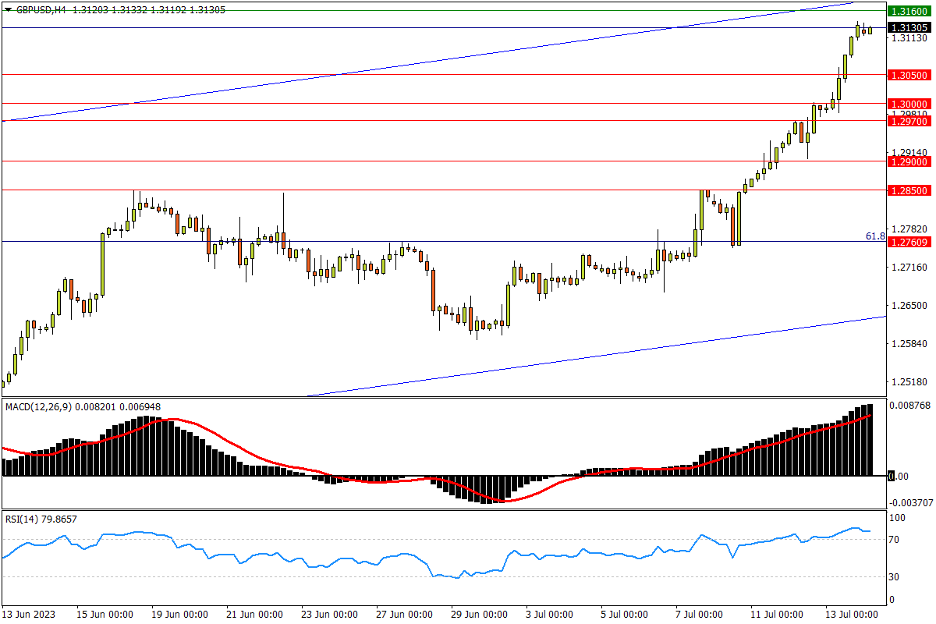Click the triangle arrow beside GBPUSD,H1
Viewport: 936px width, 624px height.
click(x=8, y=8)
